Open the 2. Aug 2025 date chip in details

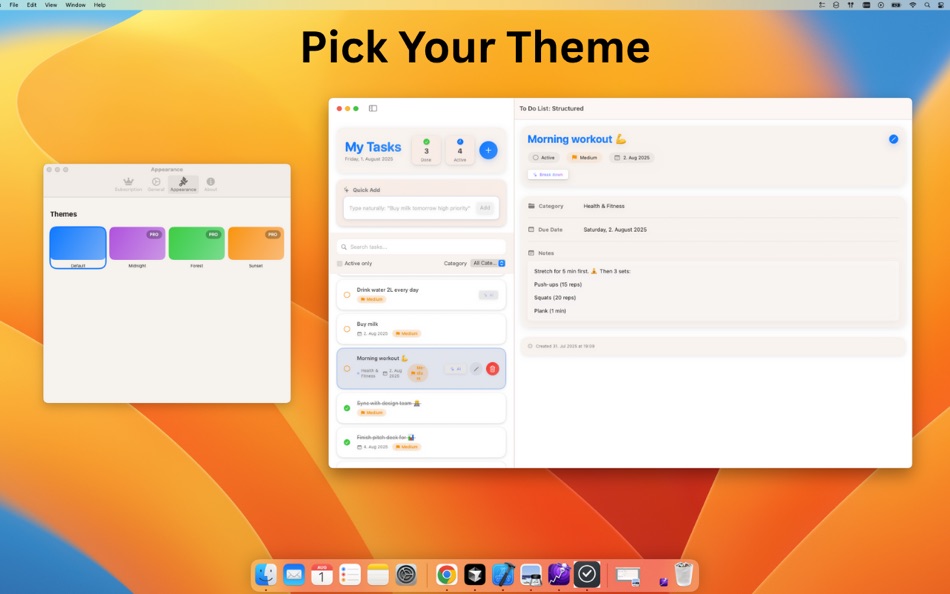point(632,158)
